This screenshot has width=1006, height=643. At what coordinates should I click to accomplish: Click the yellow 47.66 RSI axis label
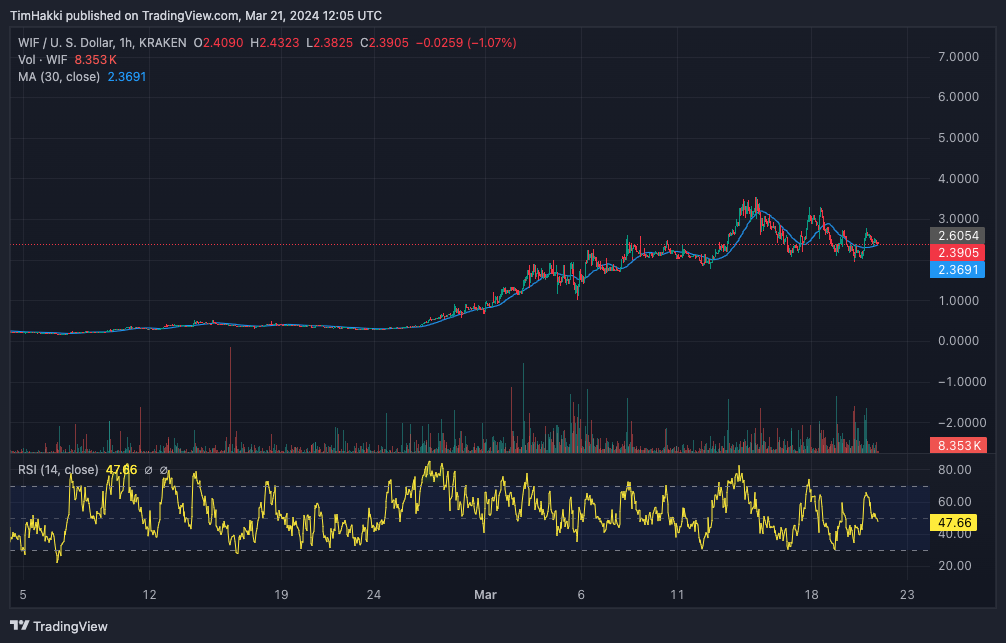click(x=953, y=522)
